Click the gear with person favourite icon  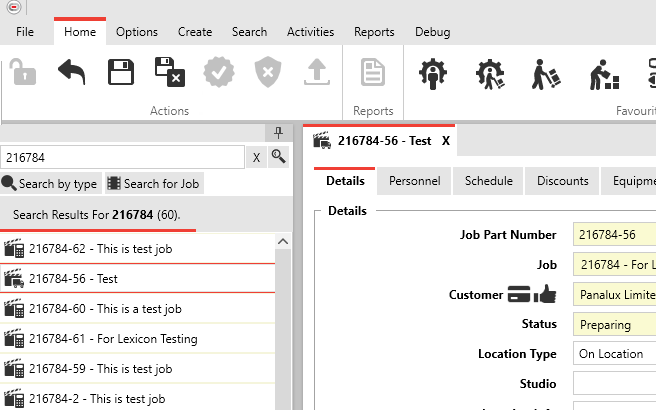click(x=432, y=73)
